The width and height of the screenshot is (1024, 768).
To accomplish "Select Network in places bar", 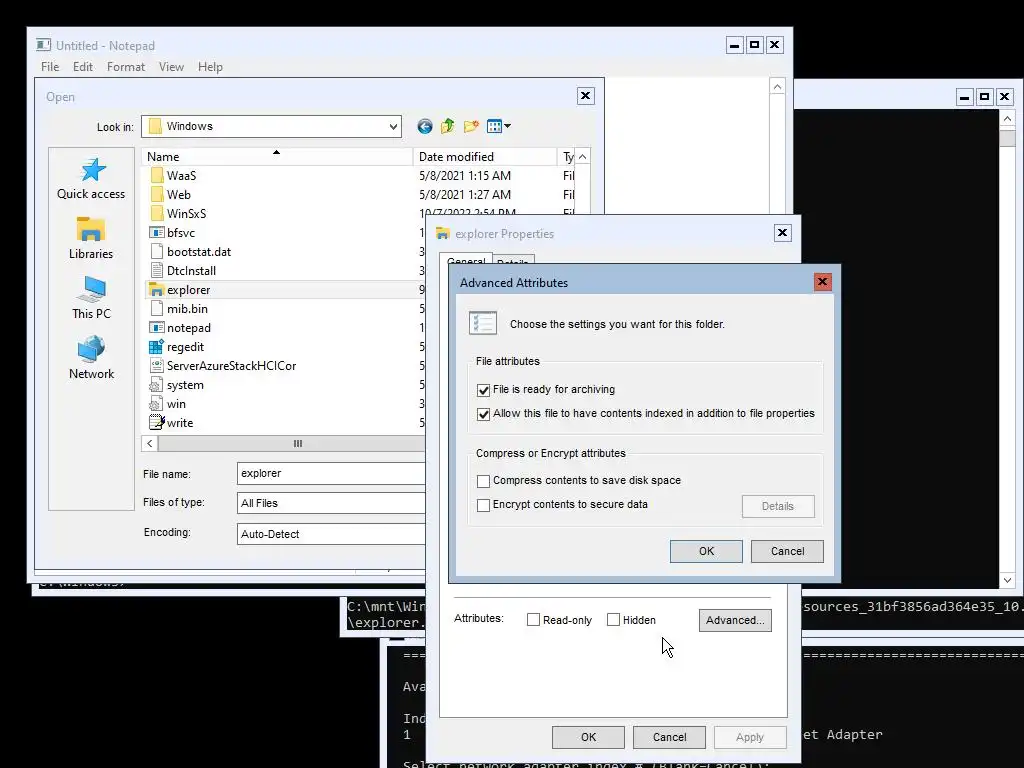I will coord(91,359).
